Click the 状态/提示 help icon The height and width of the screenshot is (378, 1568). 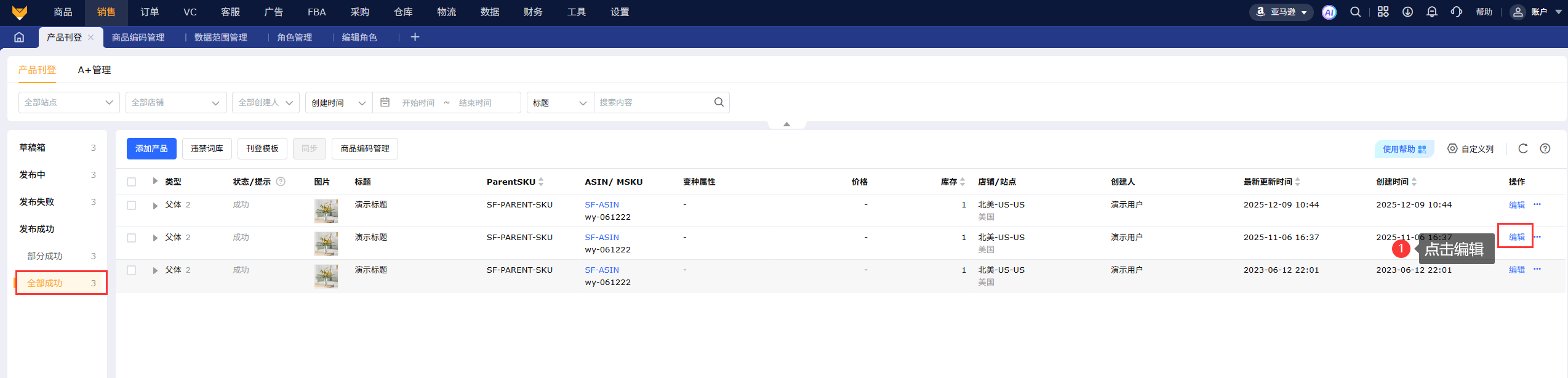pyautogui.click(x=281, y=182)
